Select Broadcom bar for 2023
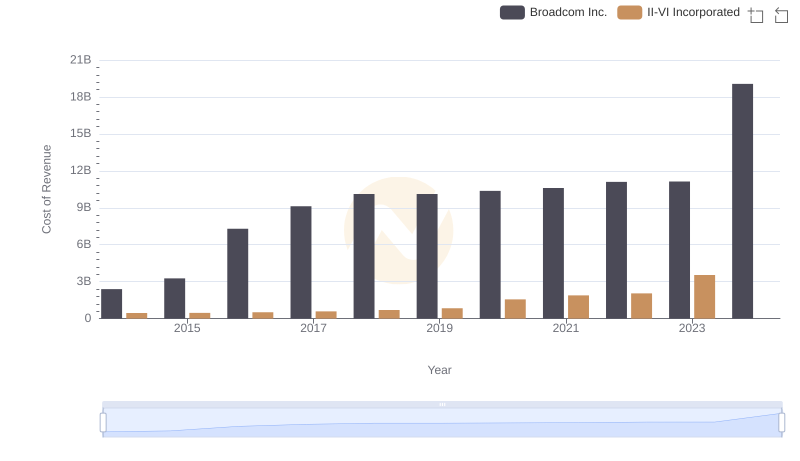 pos(680,250)
